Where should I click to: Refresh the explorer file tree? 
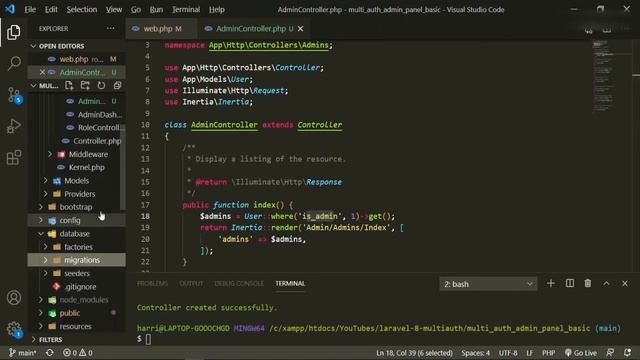pos(101,85)
